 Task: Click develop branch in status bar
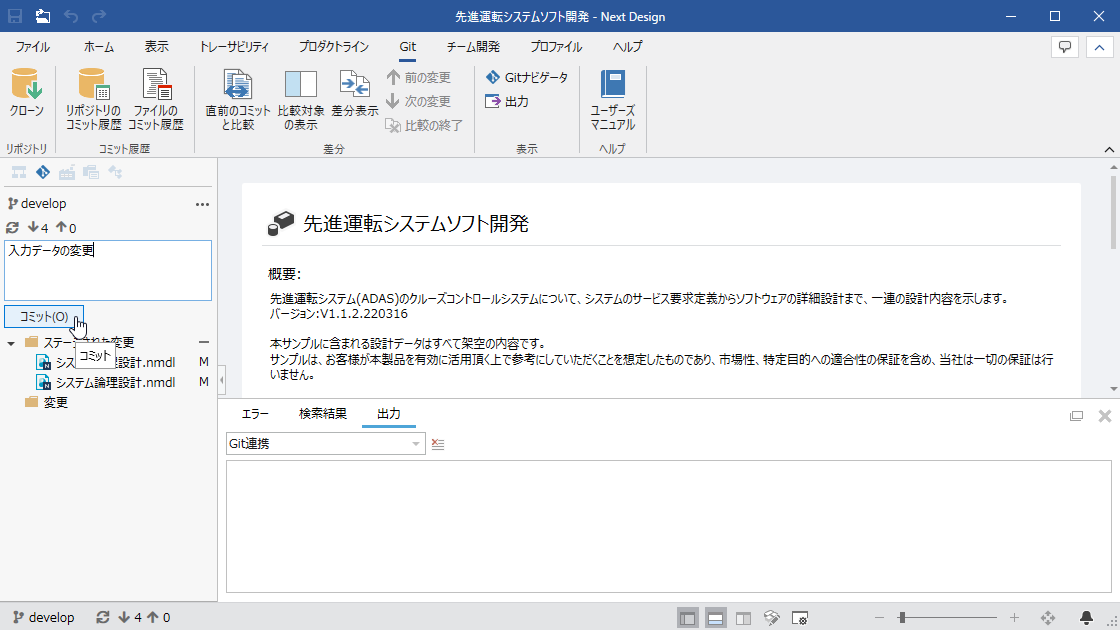click(x=44, y=617)
